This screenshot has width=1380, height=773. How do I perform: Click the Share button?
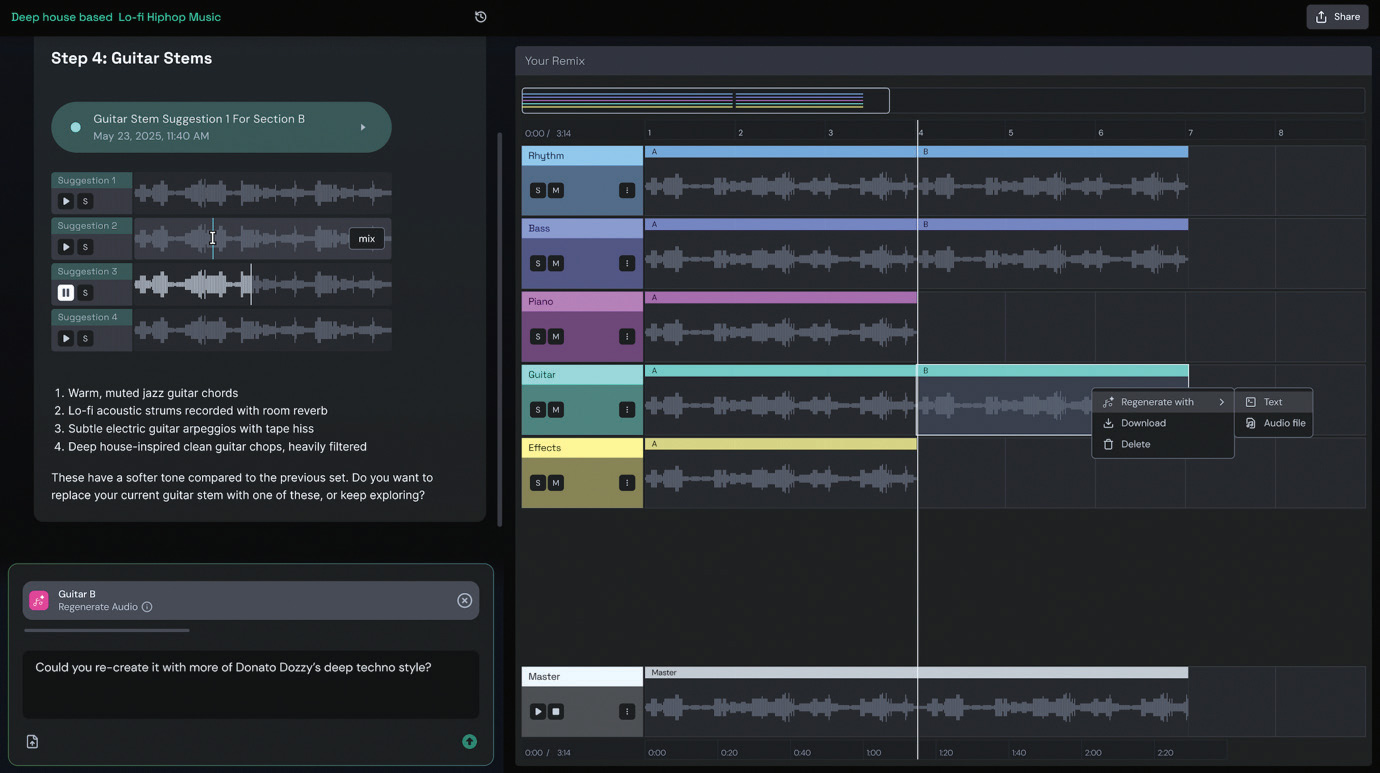pyautogui.click(x=1337, y=17)
